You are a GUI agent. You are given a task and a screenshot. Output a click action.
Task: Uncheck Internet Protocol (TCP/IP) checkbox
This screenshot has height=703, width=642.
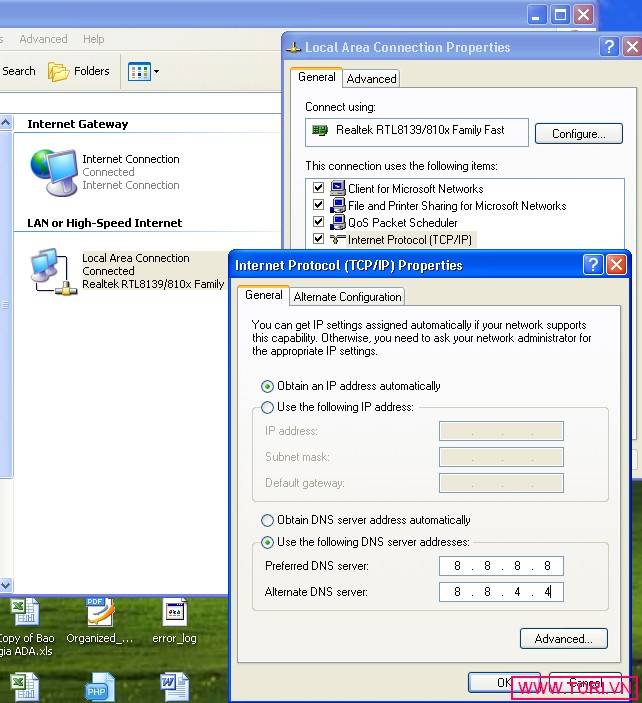point(318,239)
